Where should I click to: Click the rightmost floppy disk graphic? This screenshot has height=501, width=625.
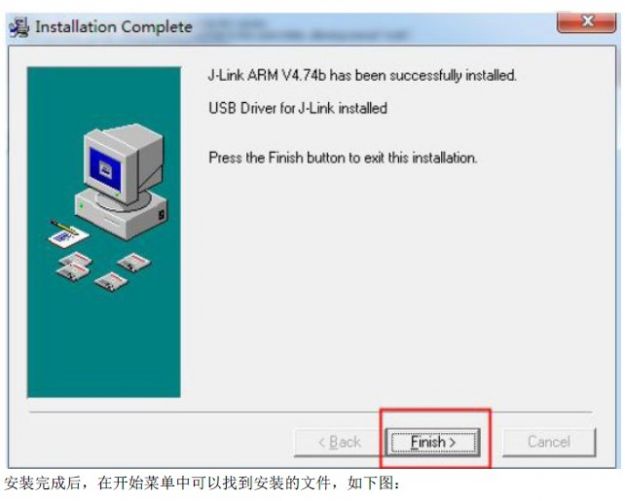click(x=134, y=262)
